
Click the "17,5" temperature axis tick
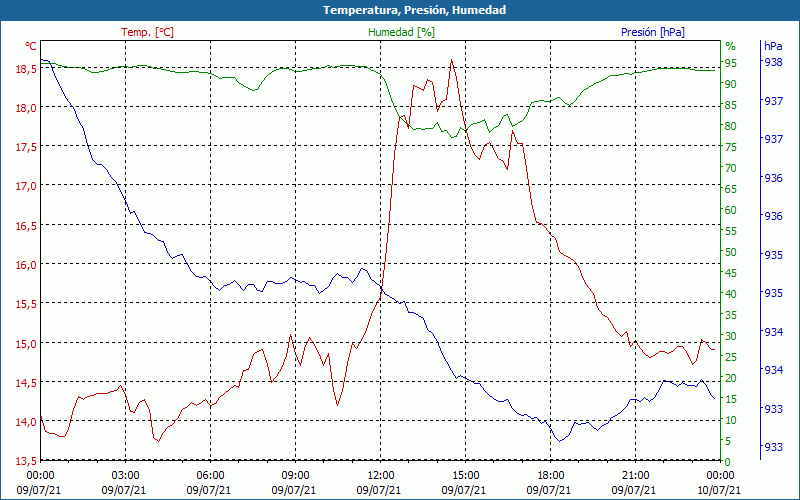coord(27,147)
